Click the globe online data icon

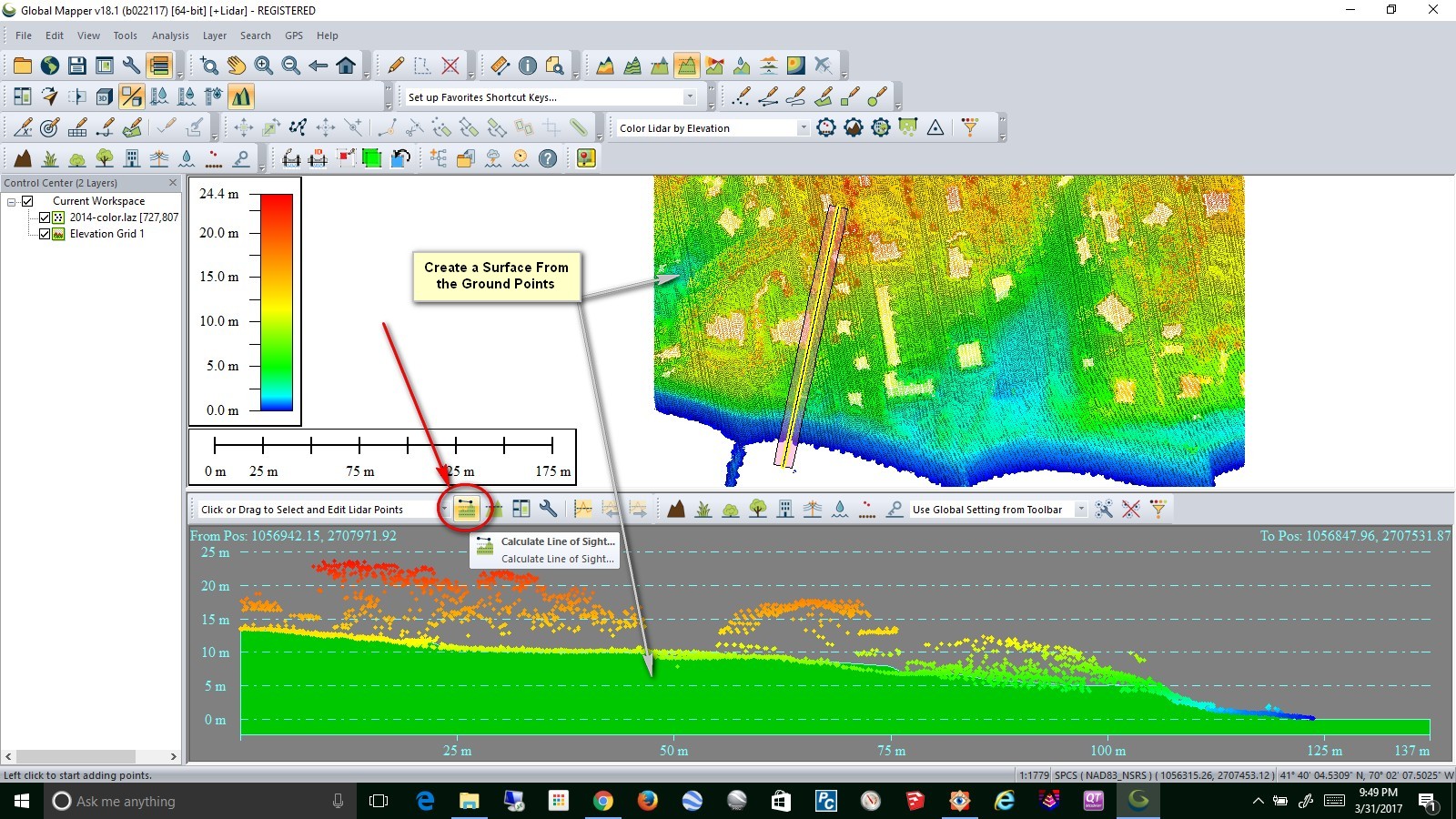(x=50, y=66)
